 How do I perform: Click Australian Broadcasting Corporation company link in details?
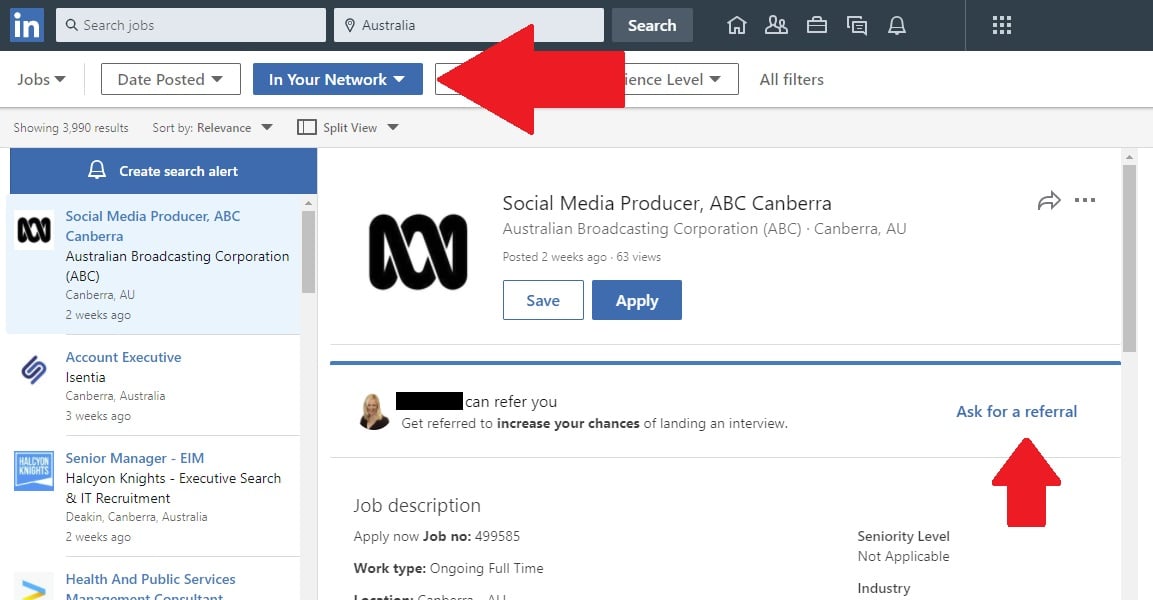[x=652, y=229]
